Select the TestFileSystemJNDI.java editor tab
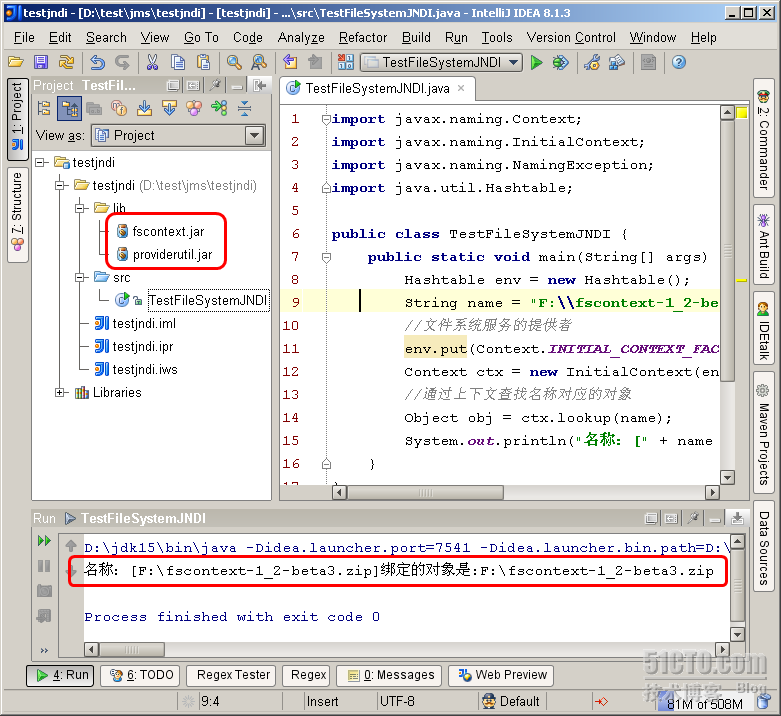 pyautogui.click(x=378, y=89)
